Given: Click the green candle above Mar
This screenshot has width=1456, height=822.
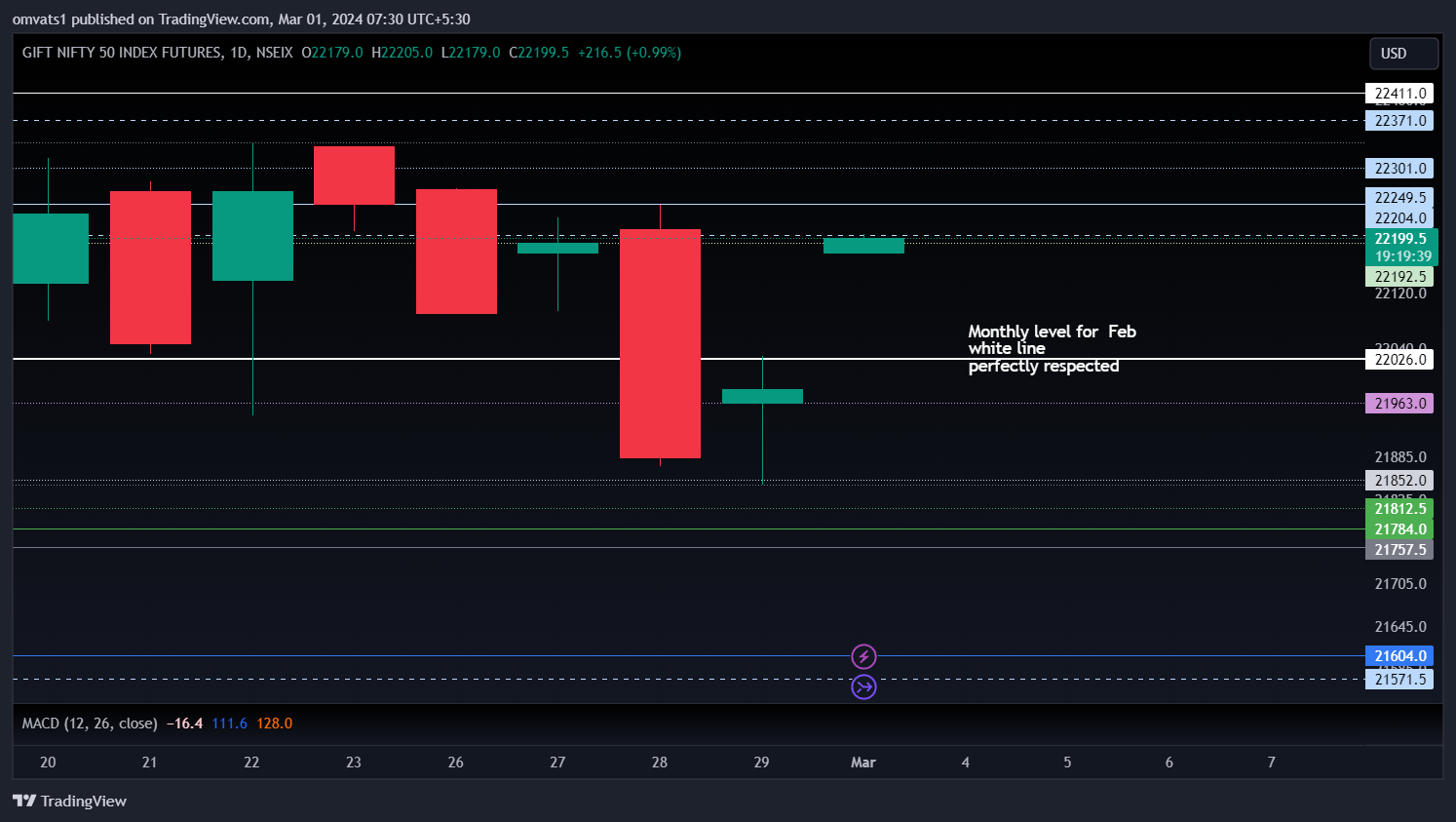Looking at the screenshot, I should pyautogui.click(x=863, y=246).
